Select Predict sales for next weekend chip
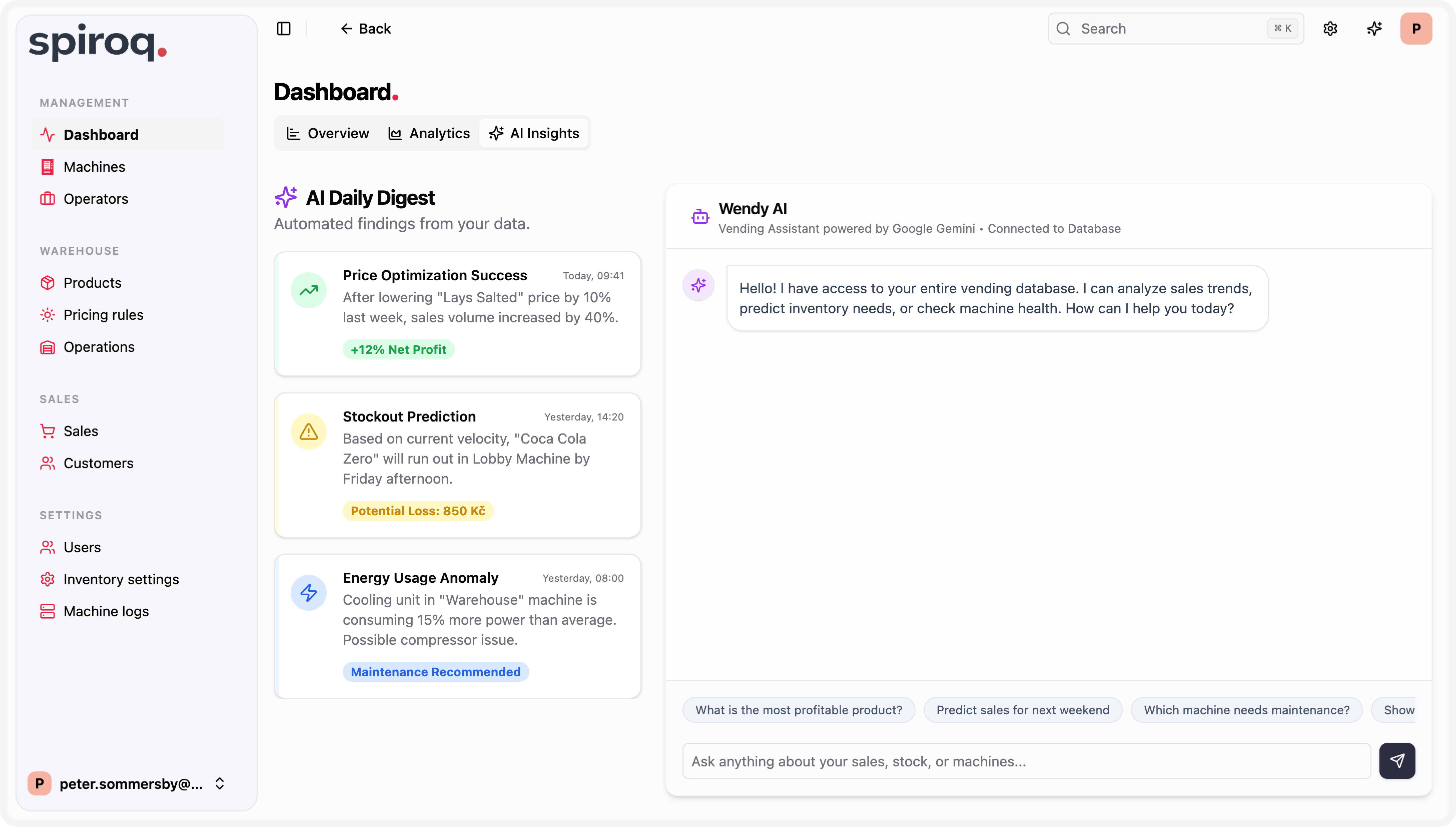1456x827 pixels. 1022,709
